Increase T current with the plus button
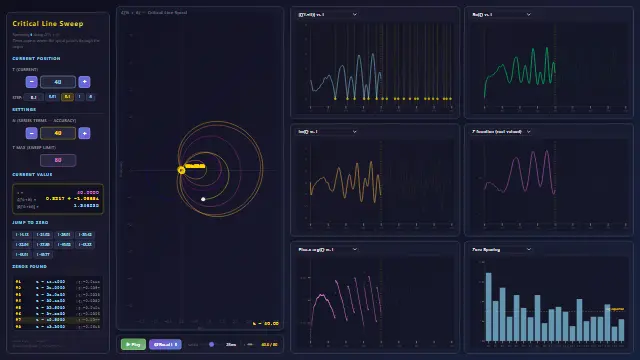 click(x=84, y=82)
